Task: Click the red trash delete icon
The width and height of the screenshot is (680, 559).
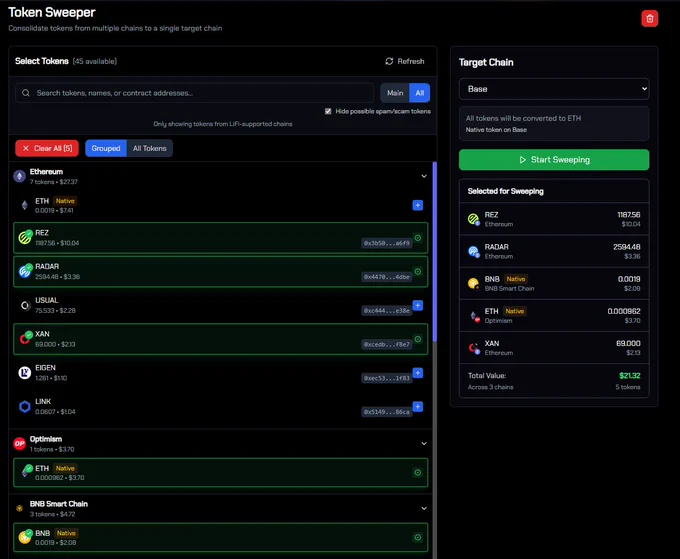Action: (649, 19)
